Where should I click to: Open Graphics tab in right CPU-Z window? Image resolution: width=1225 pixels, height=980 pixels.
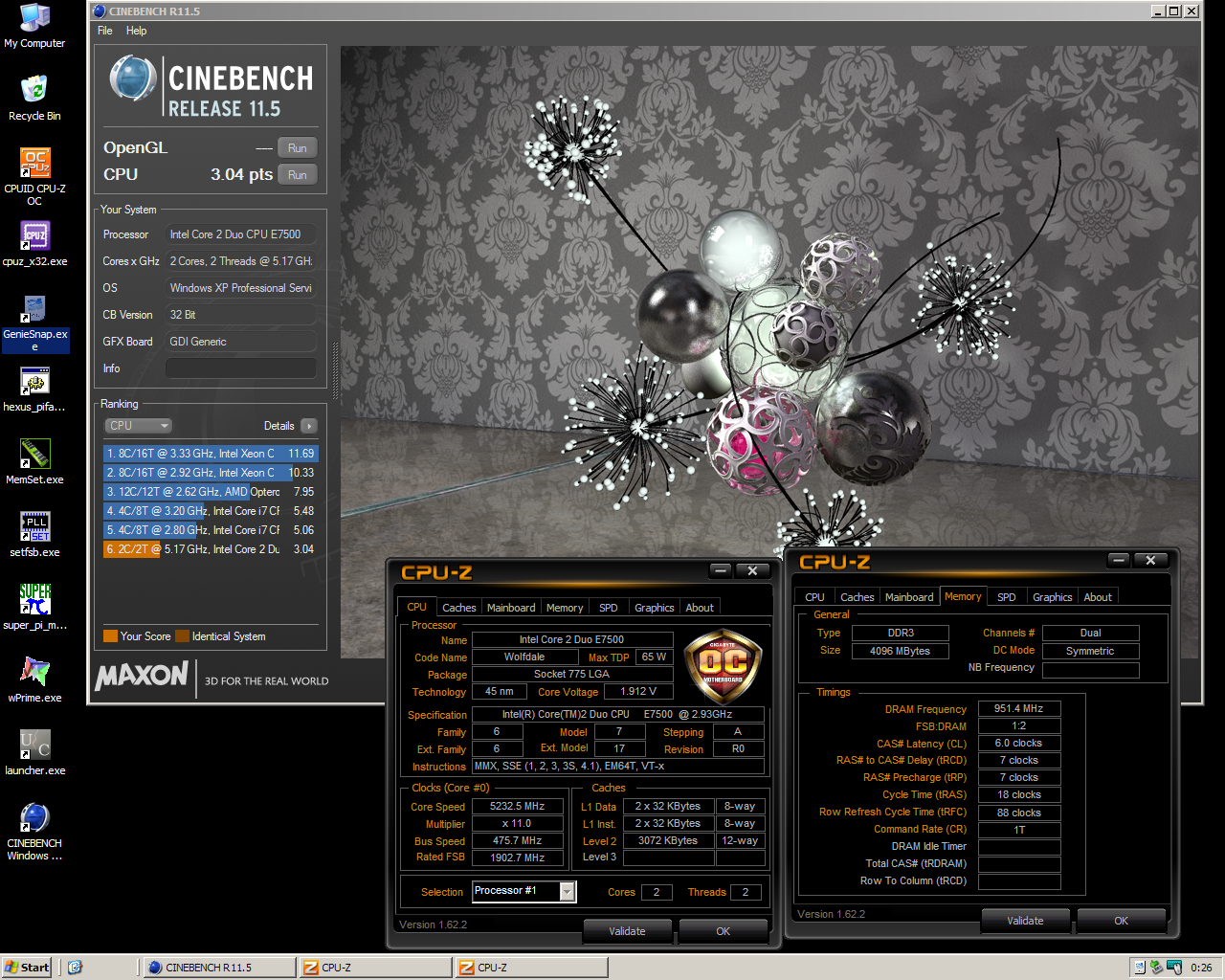click(x=1053, y=597)
